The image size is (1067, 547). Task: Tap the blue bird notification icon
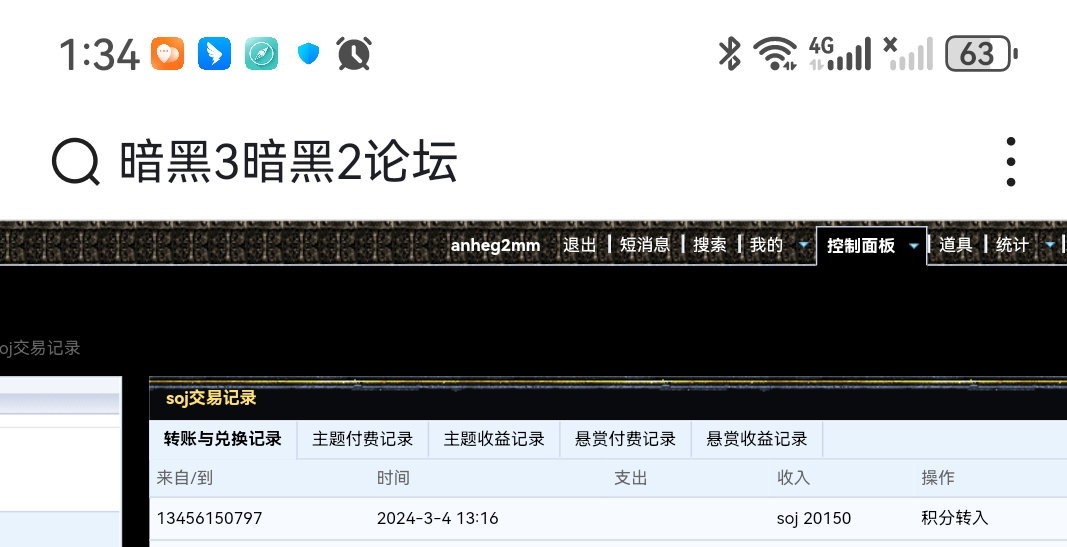(214, 53)
